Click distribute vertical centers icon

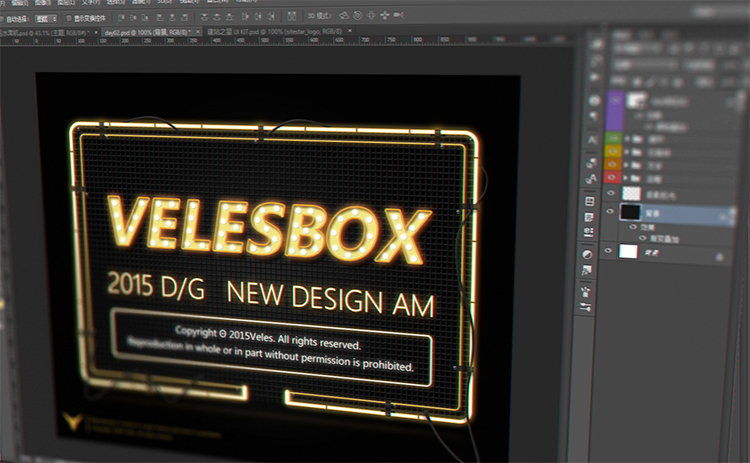click(217, 17)
